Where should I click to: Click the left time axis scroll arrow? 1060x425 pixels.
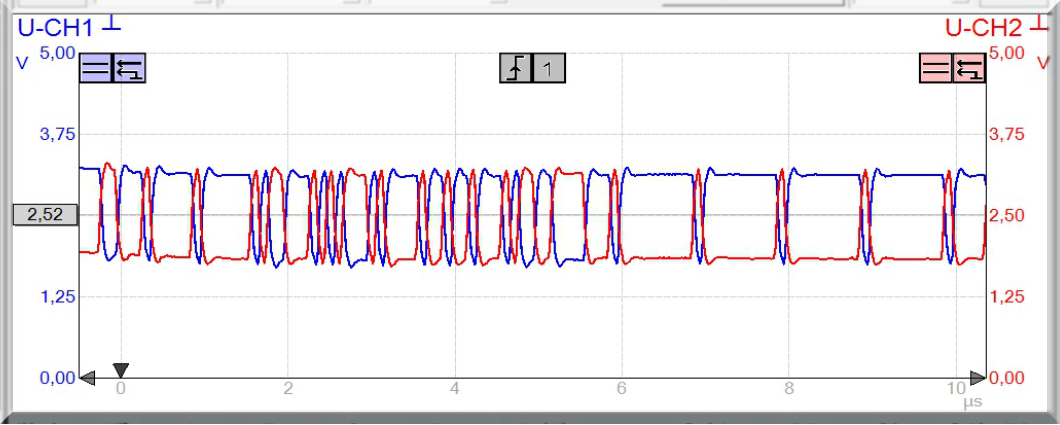pos(88,378)
